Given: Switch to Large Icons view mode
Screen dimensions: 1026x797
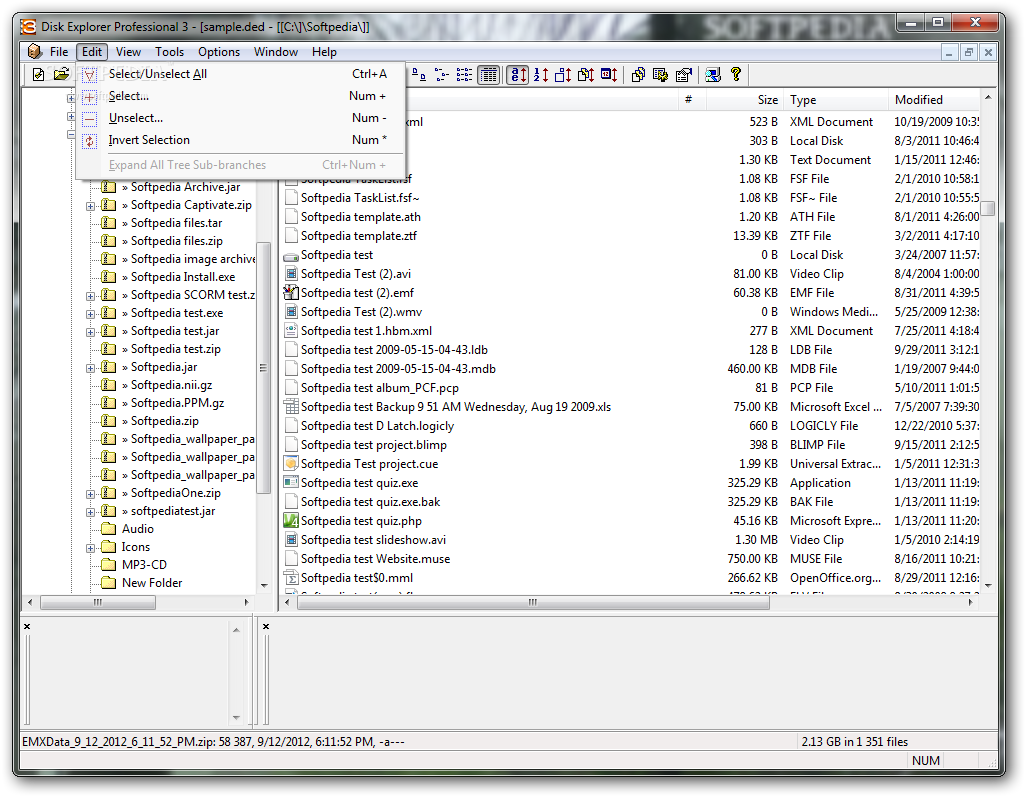Looking at the screenshot, I should click(x=419, y=75).
